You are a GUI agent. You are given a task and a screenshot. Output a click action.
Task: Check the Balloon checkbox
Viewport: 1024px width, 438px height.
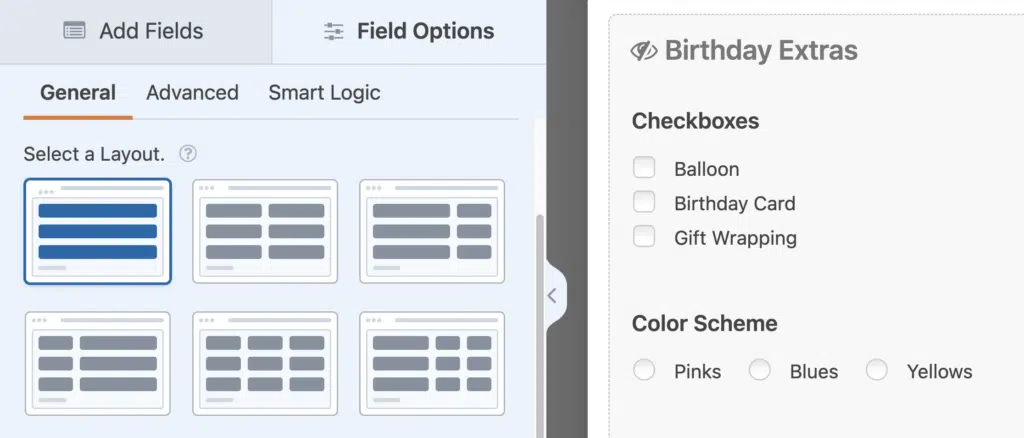point(644,168)
